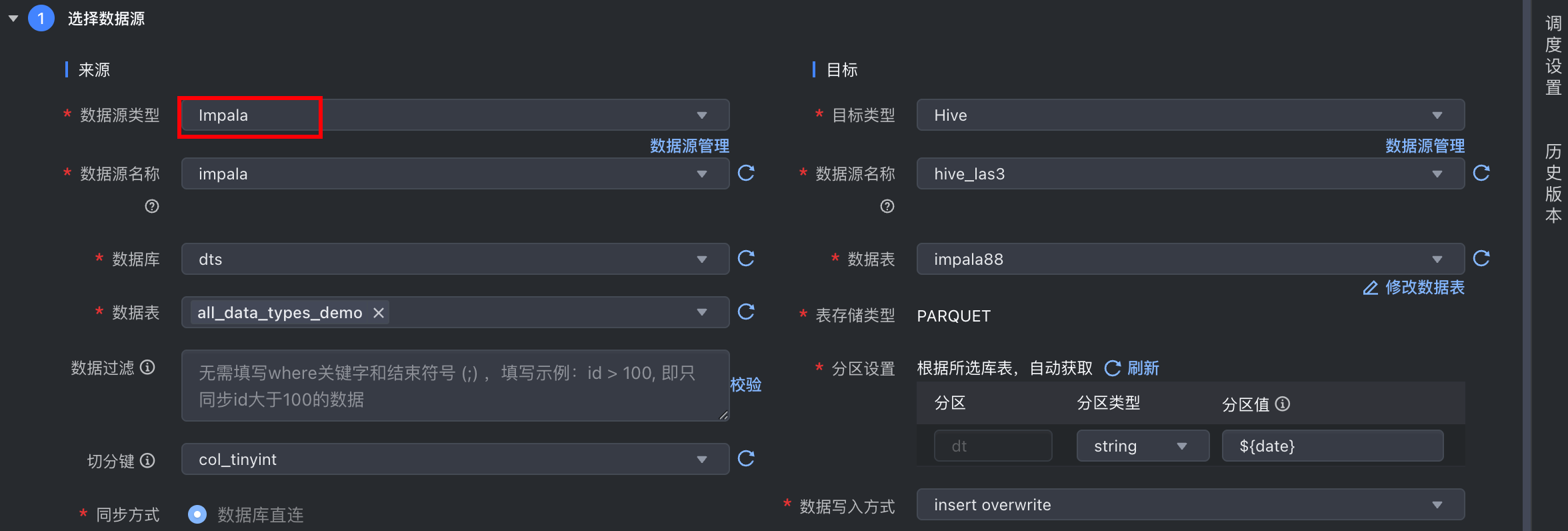Viewport: 1568px width, 531px height.
Task: Open the 调度设置 side tab
Action: pos(1553,56)
